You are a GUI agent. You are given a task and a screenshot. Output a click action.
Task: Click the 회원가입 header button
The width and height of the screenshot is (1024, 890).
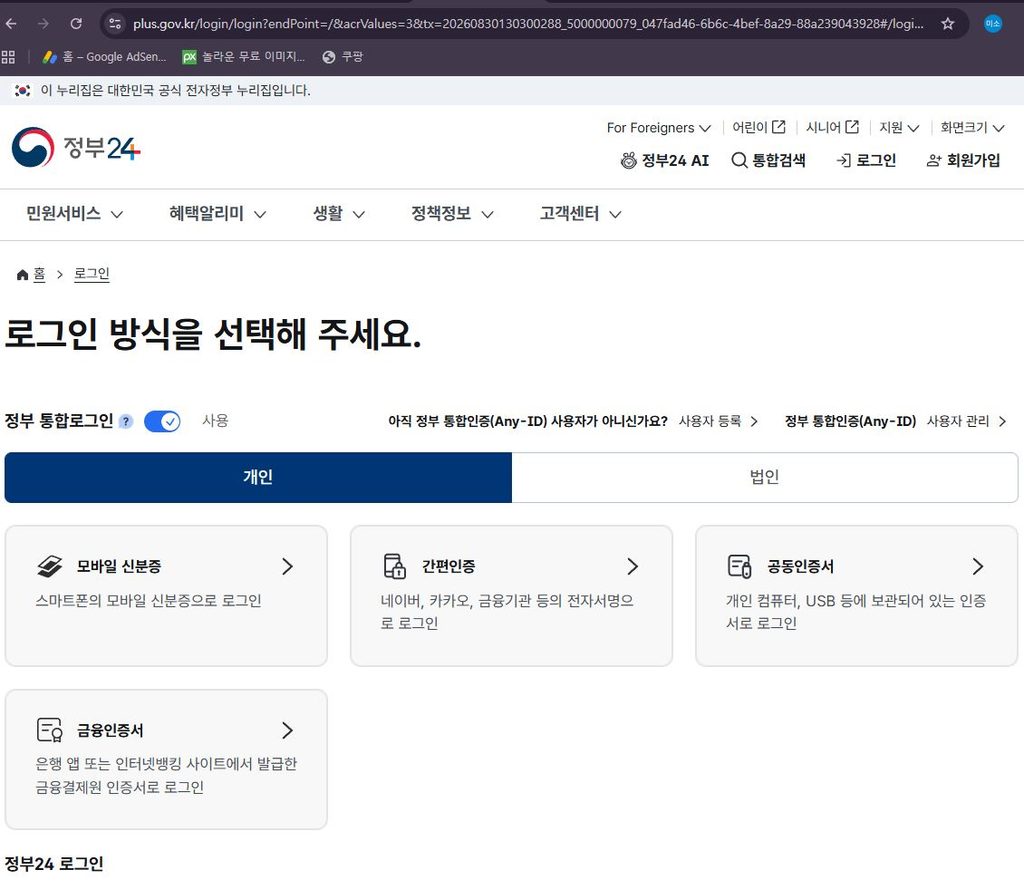tap(963, 161)
